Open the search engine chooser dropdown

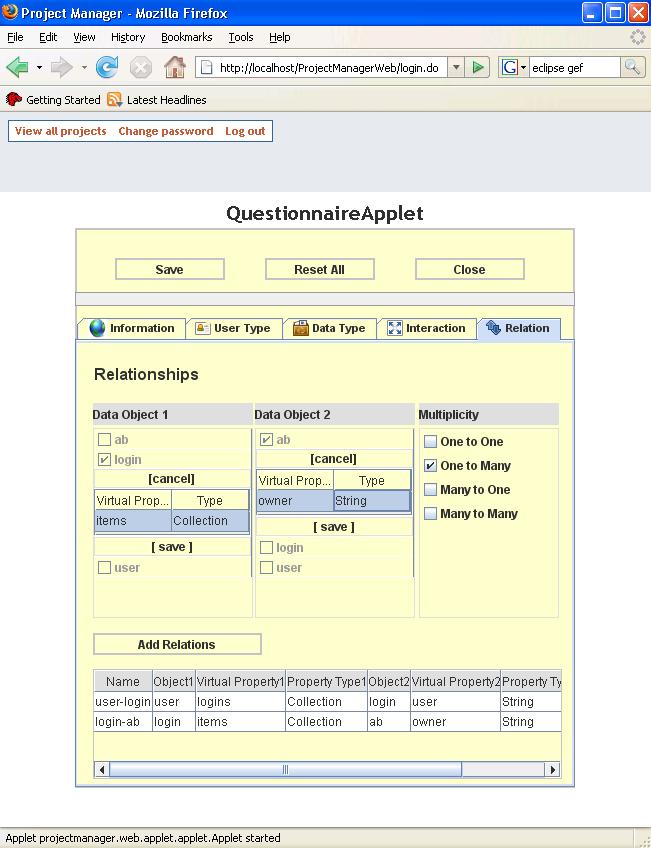(x=523, y=68)
